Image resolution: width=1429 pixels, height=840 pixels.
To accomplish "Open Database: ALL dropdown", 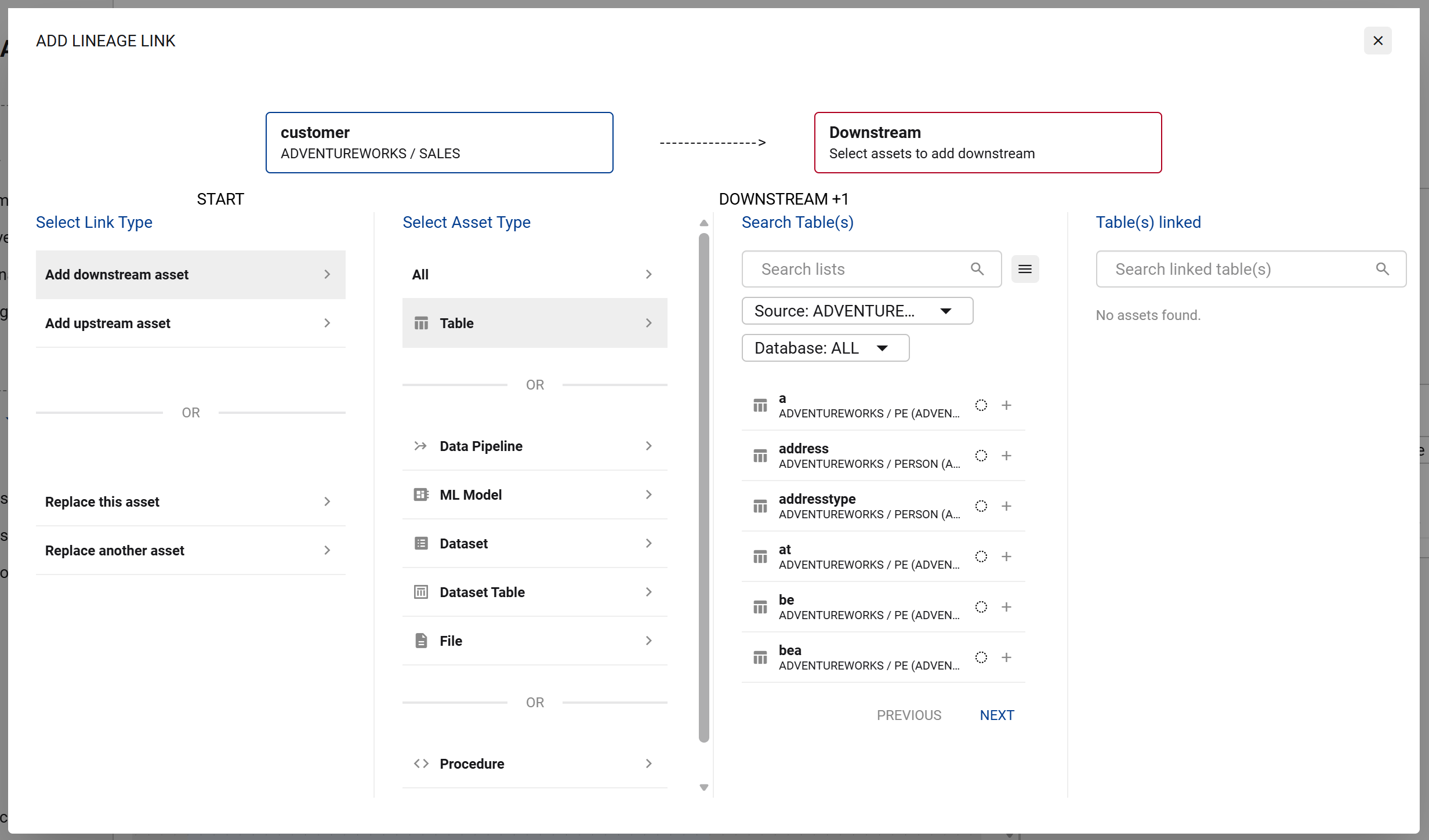I will click(x=825, y=348).
